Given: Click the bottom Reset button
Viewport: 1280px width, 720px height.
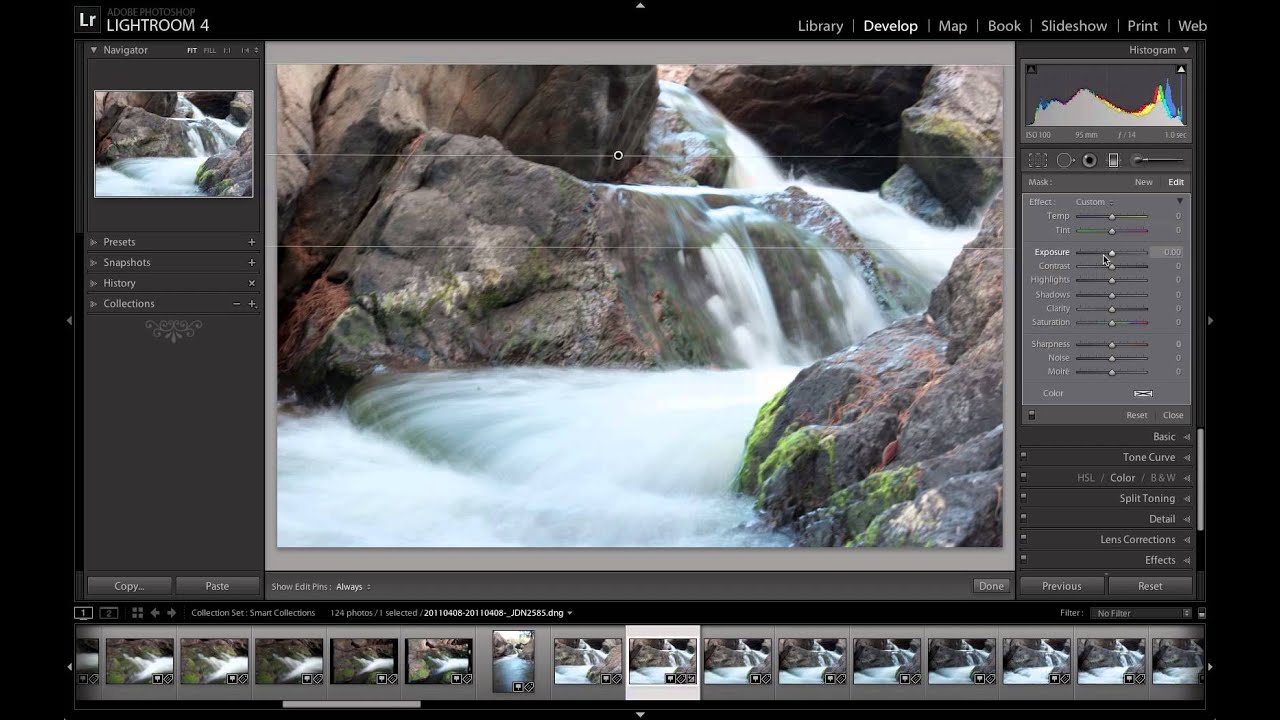Looking at the screenshot, I should coord(1150,586).
